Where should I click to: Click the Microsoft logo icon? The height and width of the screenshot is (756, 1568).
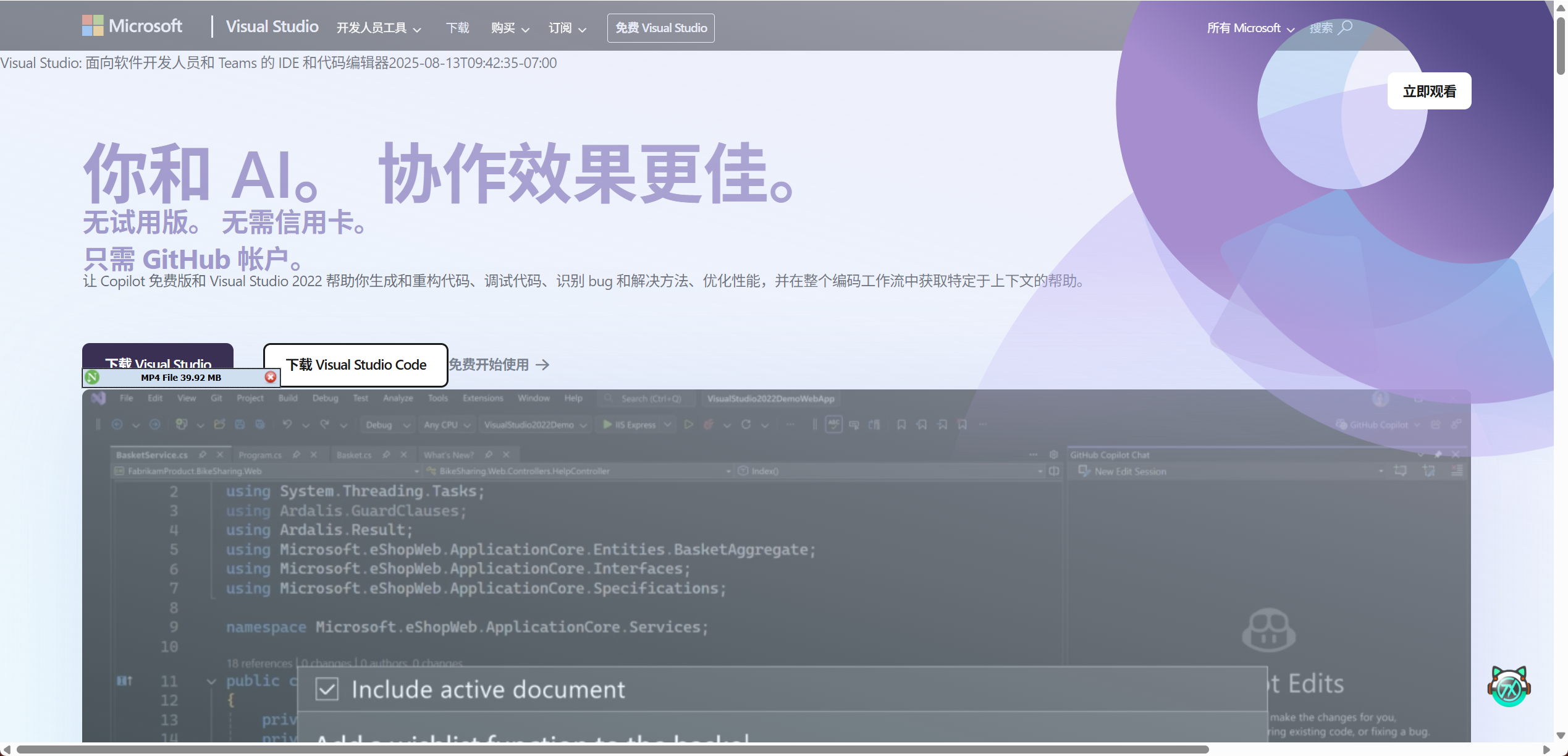pyautogui.click(x=93, y=26)
